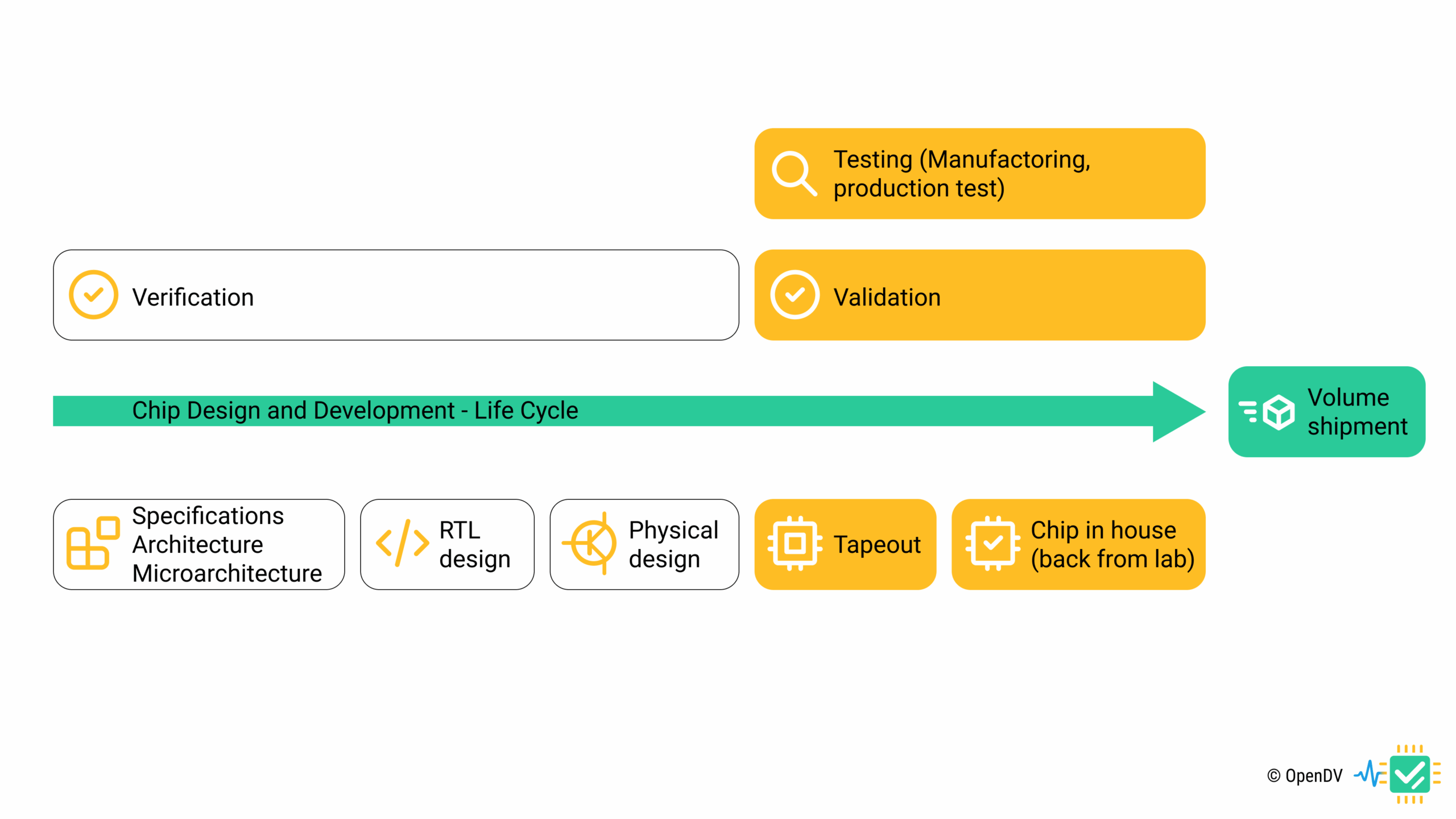Click the OpenDV copyright text
1456x819 pixels.
point(1304,776)
